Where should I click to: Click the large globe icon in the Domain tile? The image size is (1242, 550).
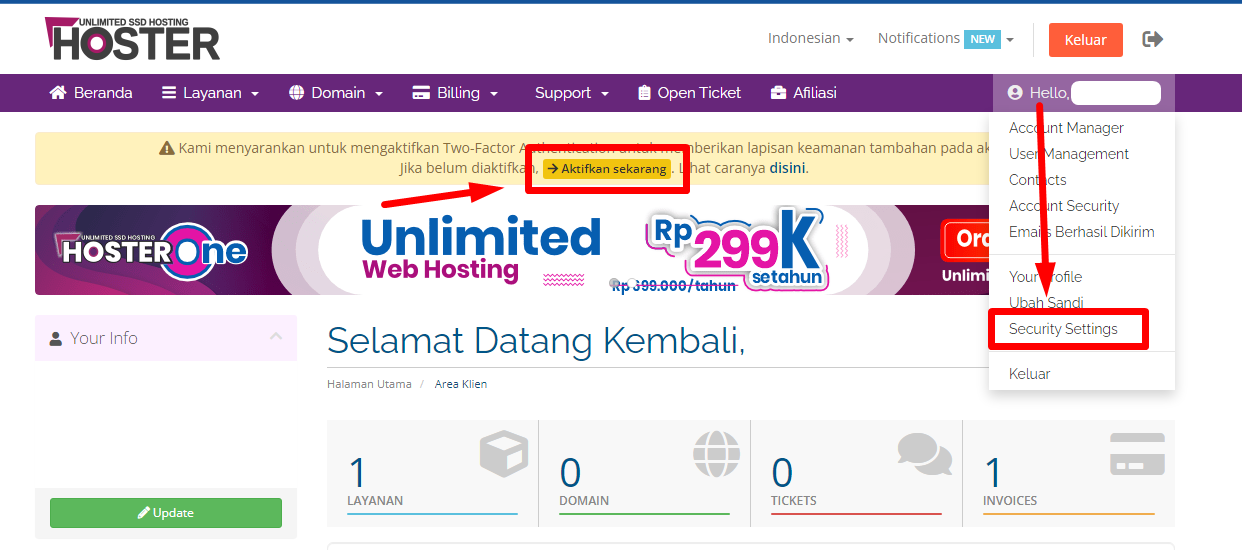717,455
